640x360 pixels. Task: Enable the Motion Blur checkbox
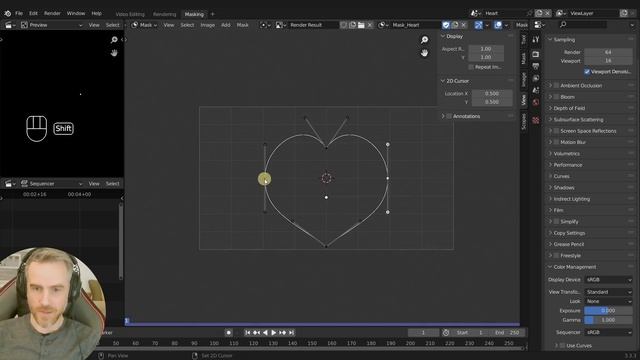[556, 142]
